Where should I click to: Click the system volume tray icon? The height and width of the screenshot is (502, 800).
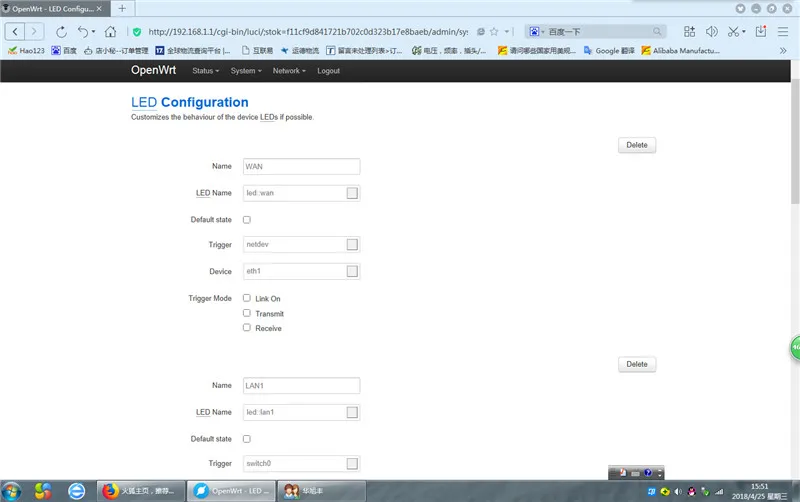tap(678, 492)
